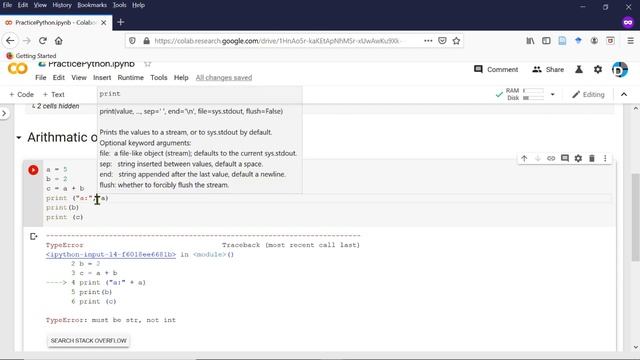
Task: Expand the 2 cells hidden row
Action: coord(56,106)
